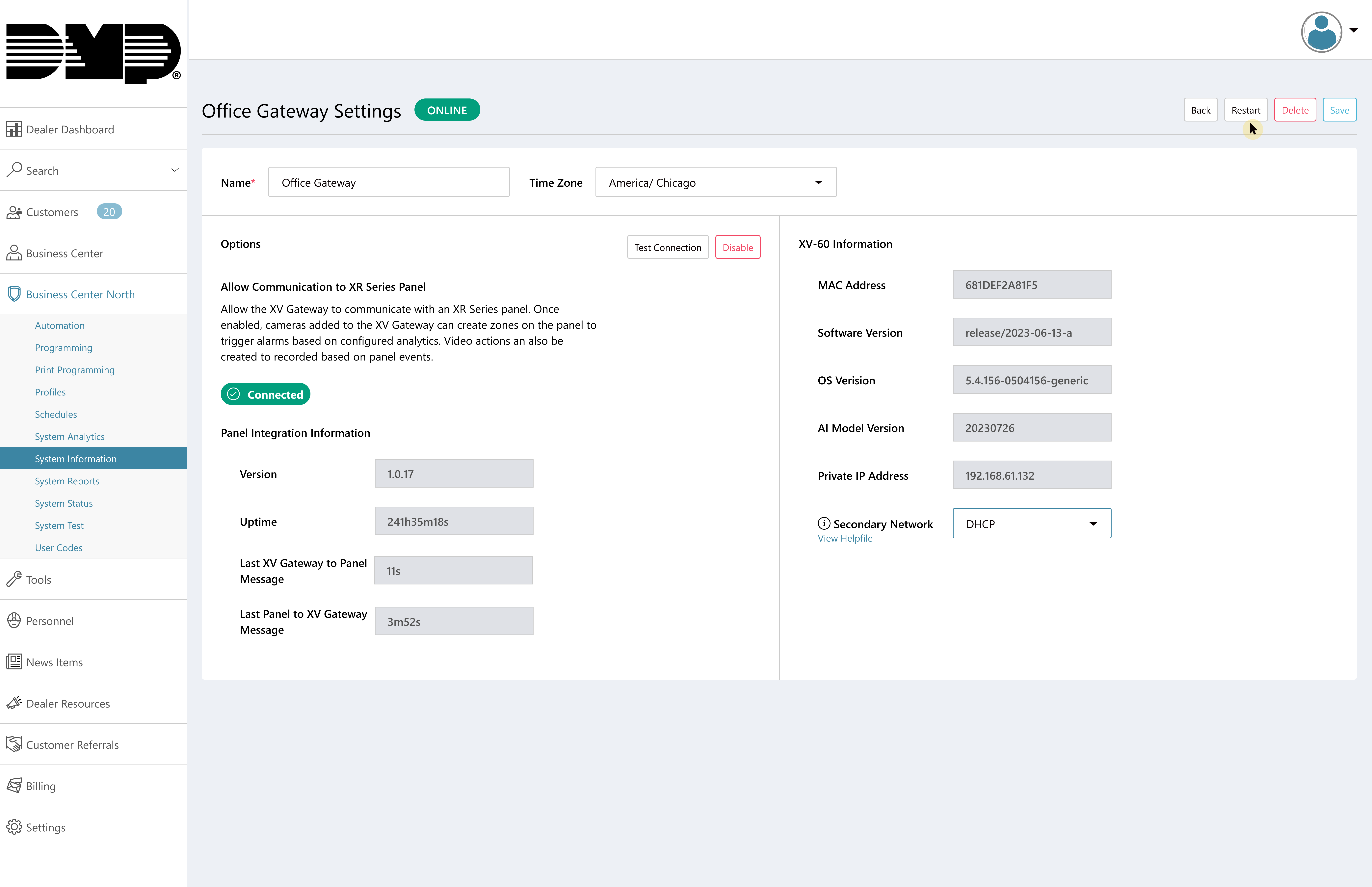The width and height of the screenshot is (1372, 887).
Task: Click the Test Connection button
Action: coord(667,247)
